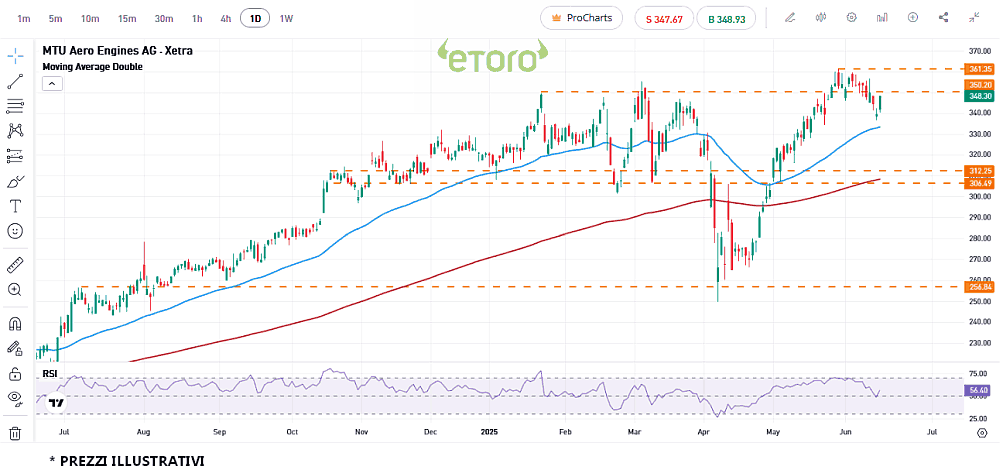Toggle the drawing pencil in the top bar

pyautogui.click(x=790, y=18)
